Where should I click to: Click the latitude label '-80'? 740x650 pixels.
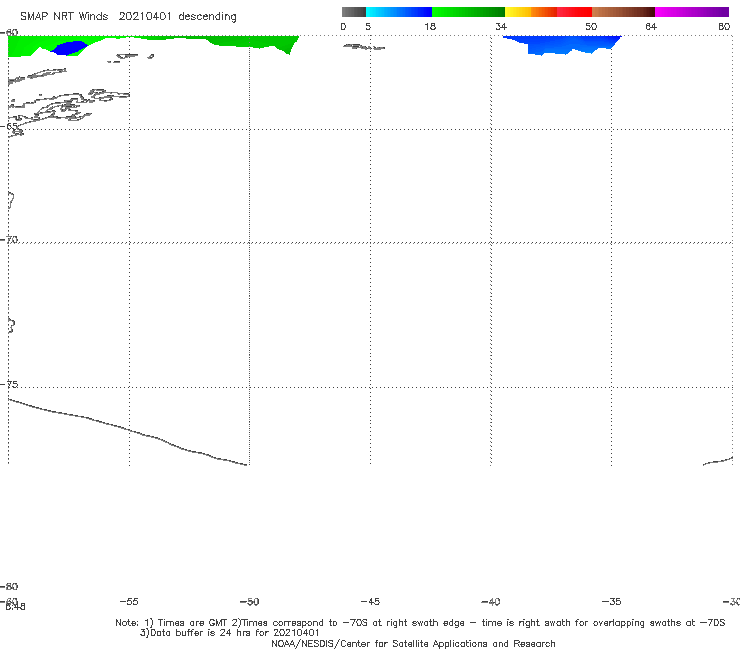click(9, 587)
